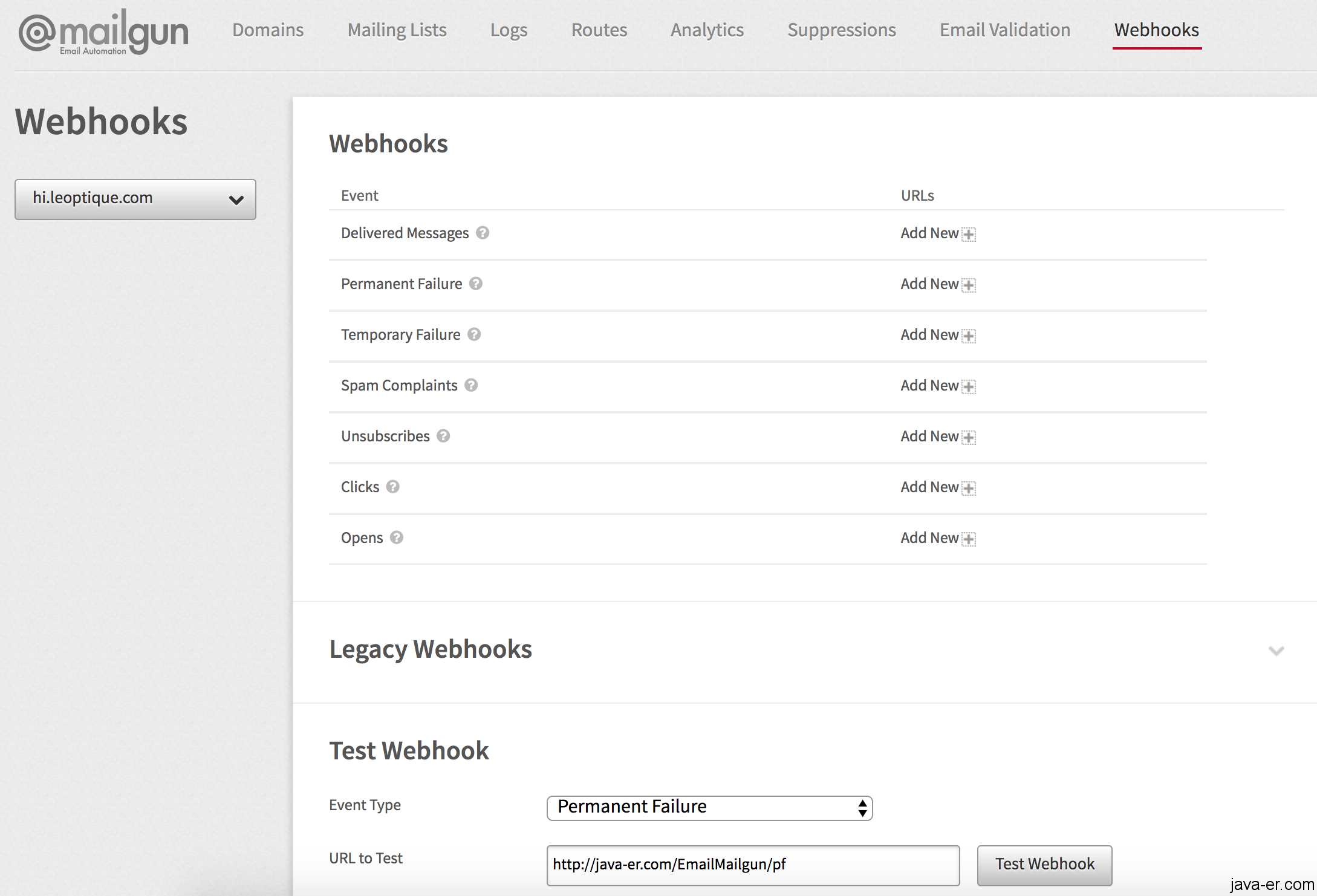
Task: Go to the Domains tab
Action: pos(268,30)
